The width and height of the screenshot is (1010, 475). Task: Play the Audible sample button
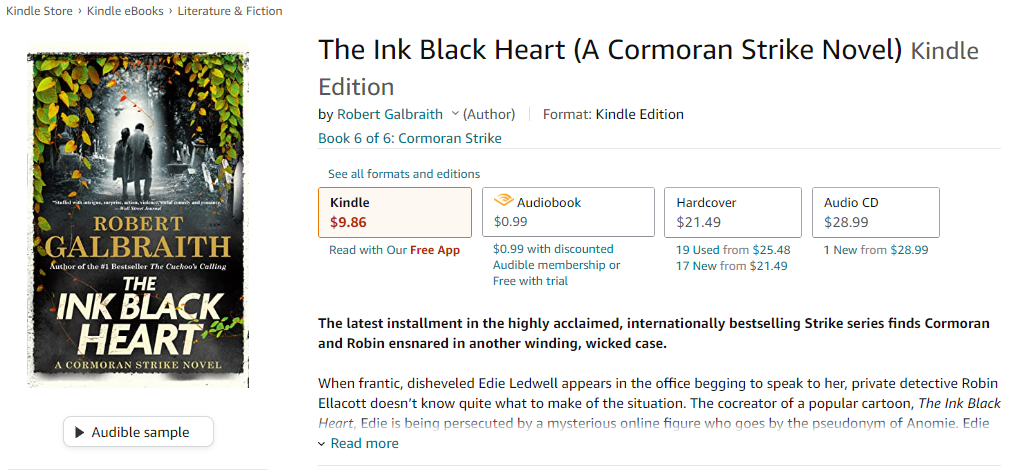139,433
